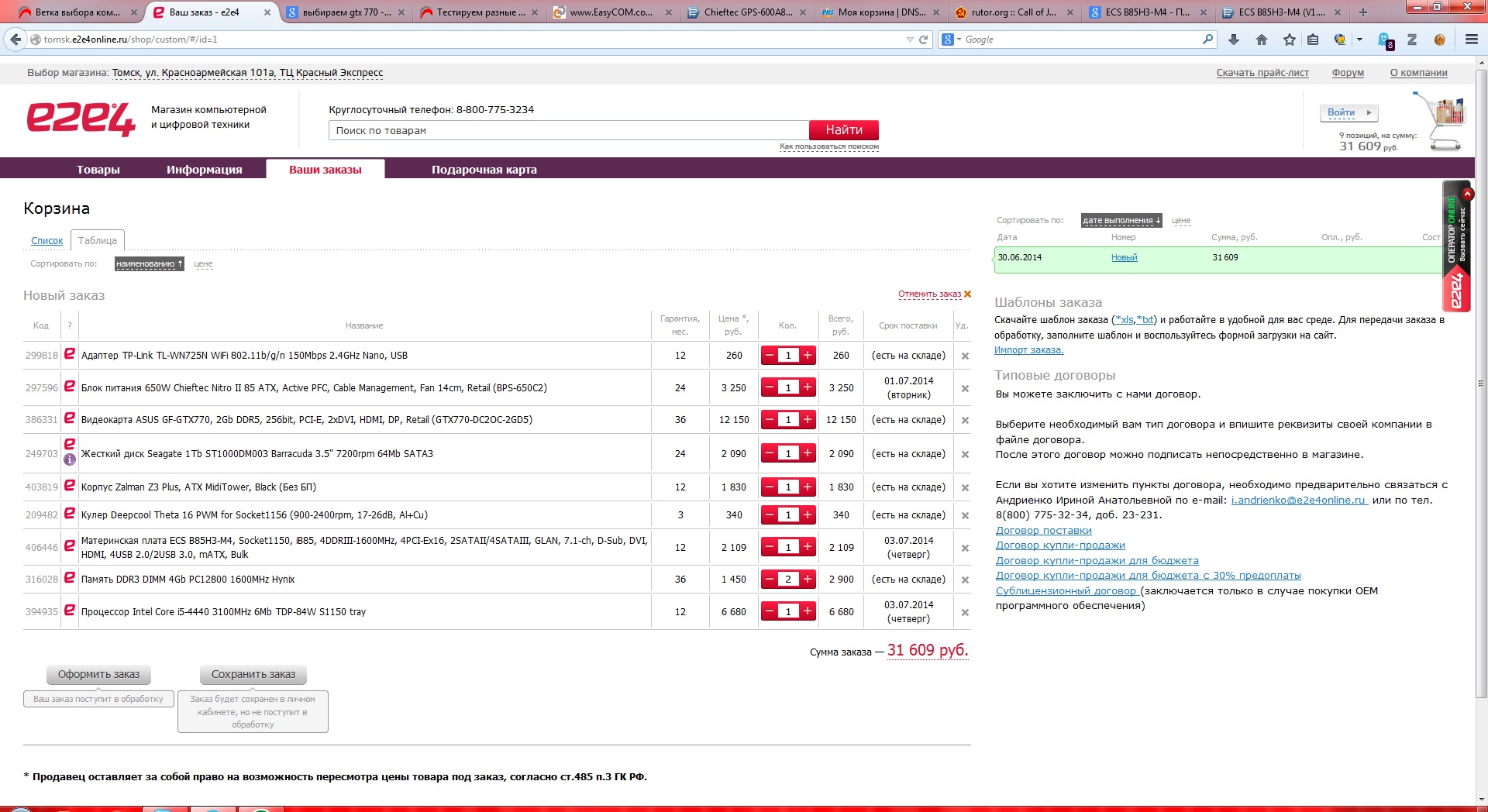
Task: Click the red 'Найти' search button
Action: 844,130
